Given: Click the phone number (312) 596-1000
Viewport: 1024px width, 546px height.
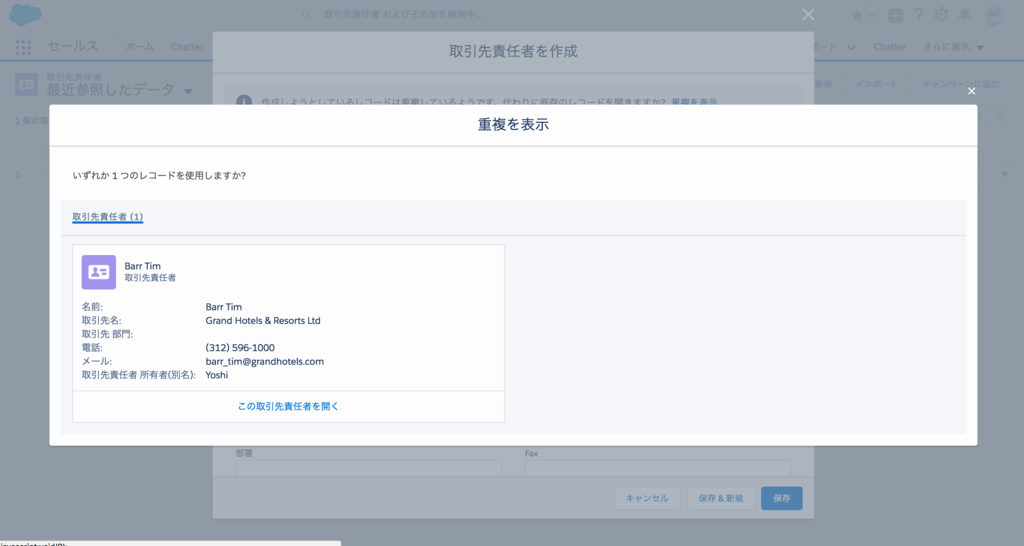Looking at the screenshot, I should coord(240,347).
